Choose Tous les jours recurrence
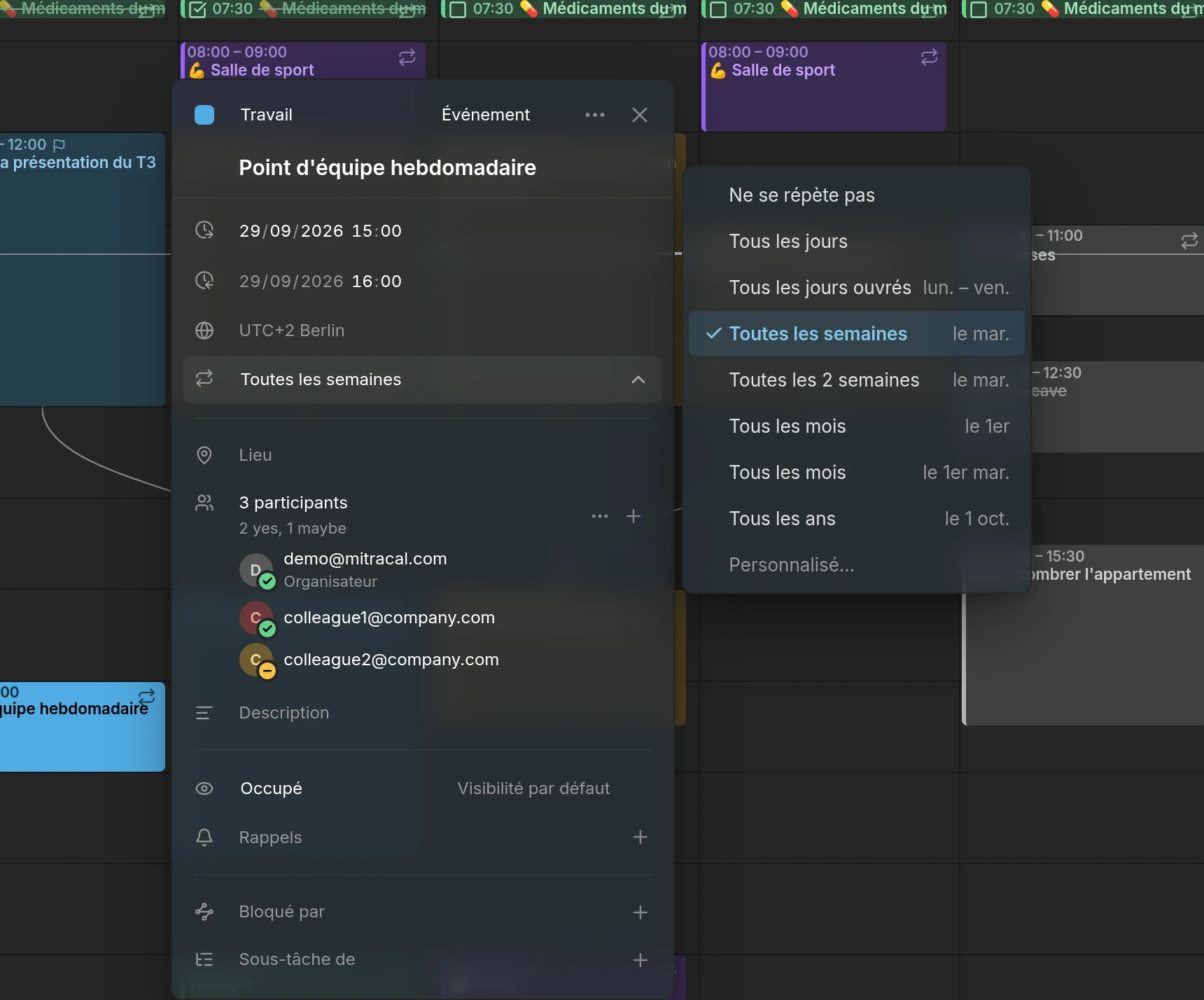Viewport: 1204px width, 1000px height. click(857, 241)
